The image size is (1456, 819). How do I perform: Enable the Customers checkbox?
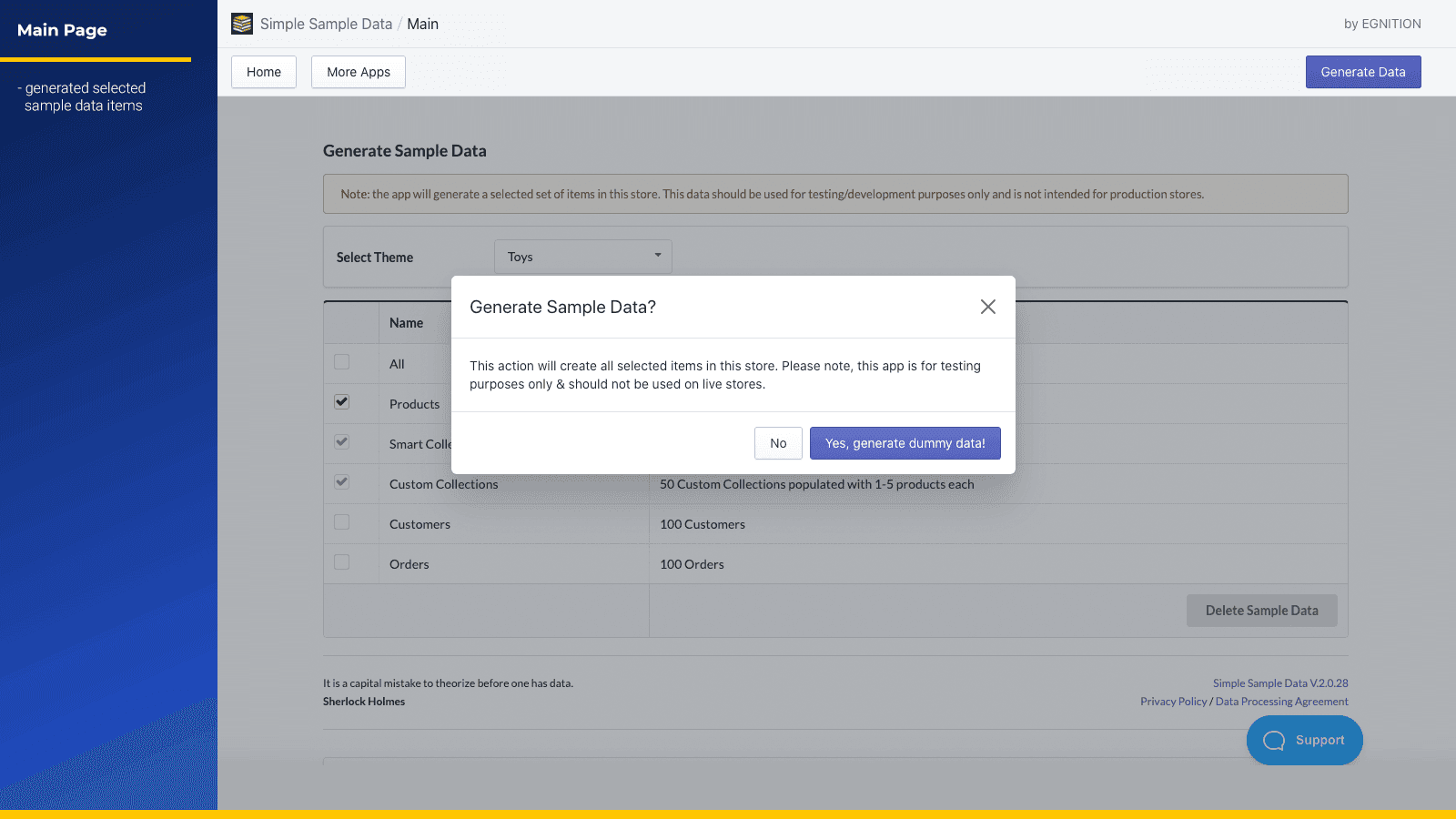click(x=340, y=521)
